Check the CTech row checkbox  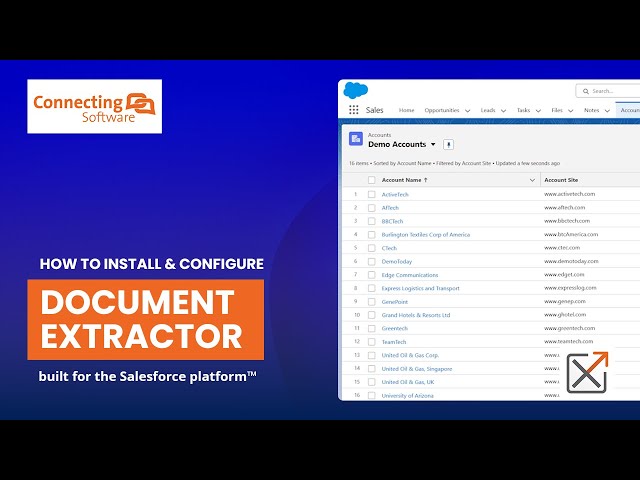371,248
